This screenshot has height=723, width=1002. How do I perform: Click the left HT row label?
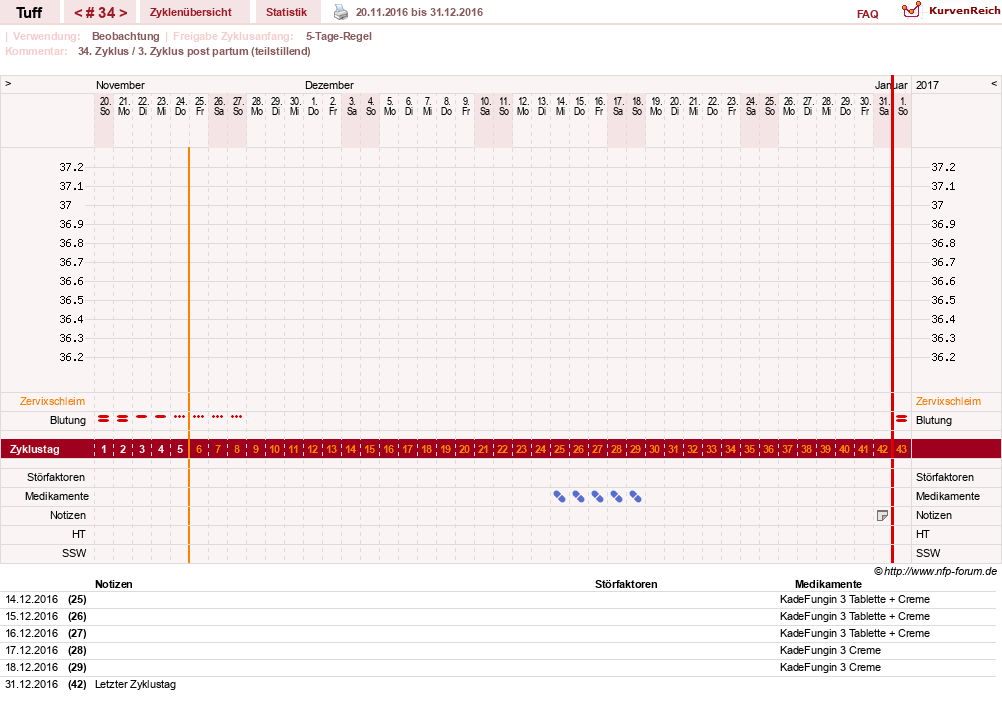pos(79,534)
